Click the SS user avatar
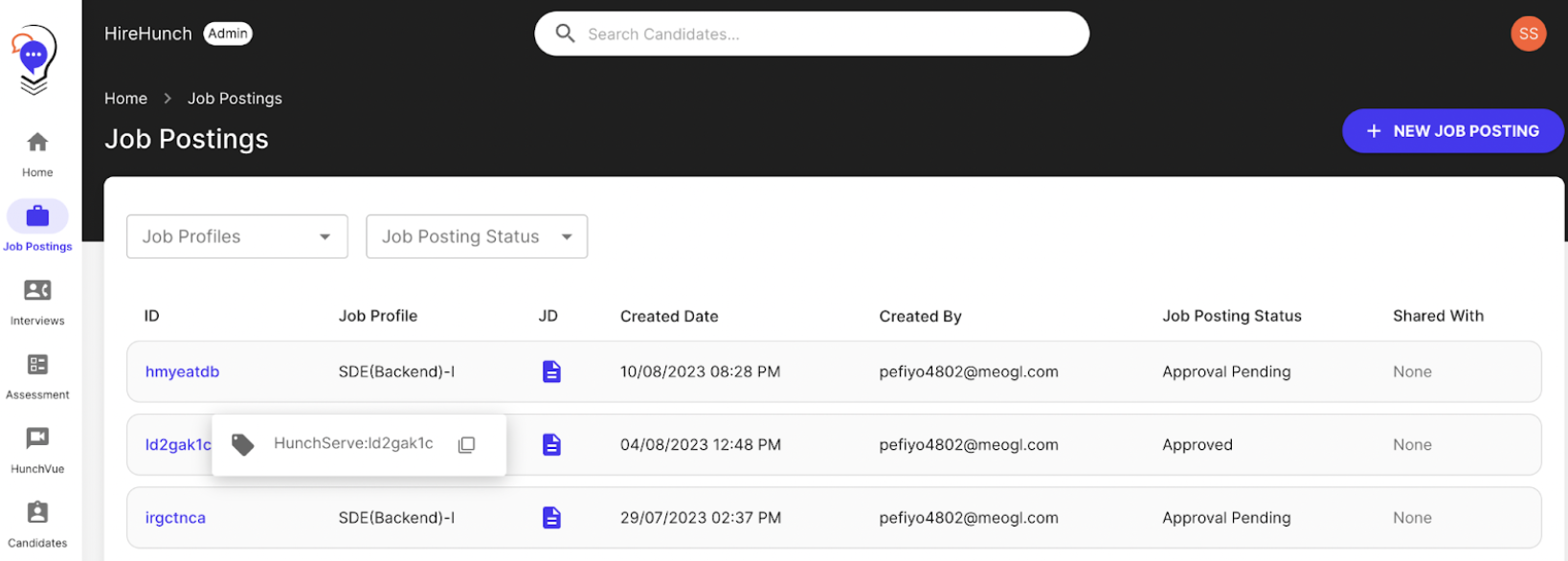Screen dimensions: 1568x561 (1528, 34)
